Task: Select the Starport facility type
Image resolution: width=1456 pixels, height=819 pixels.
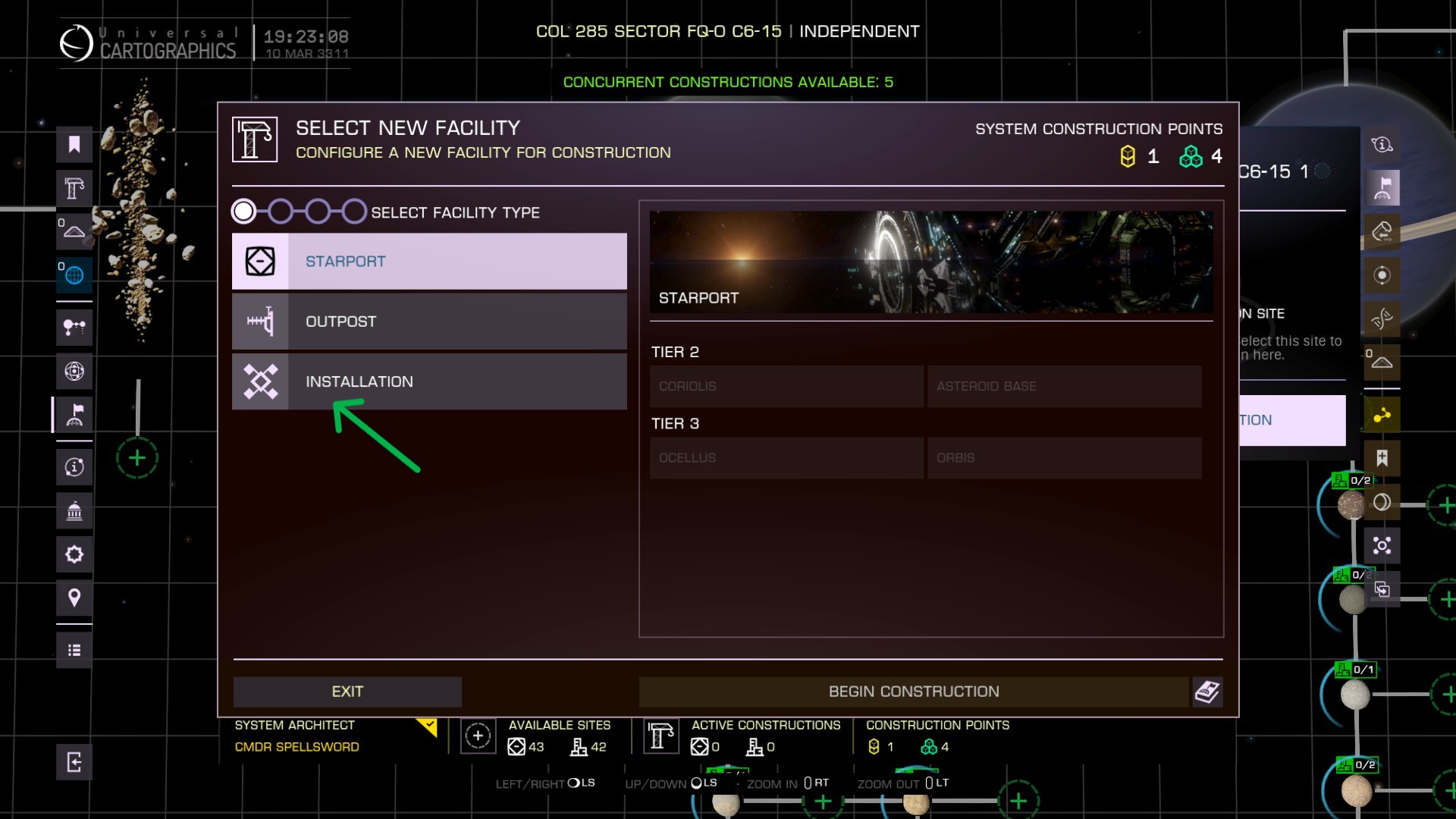Action: coord(429,261)
